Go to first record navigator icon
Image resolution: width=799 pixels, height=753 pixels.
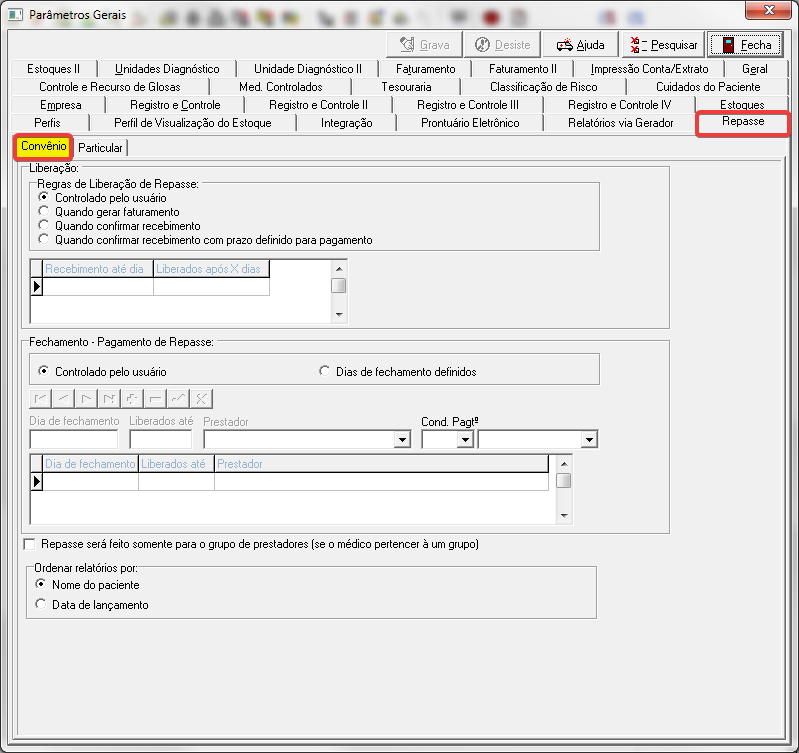[x=40, y=398]
